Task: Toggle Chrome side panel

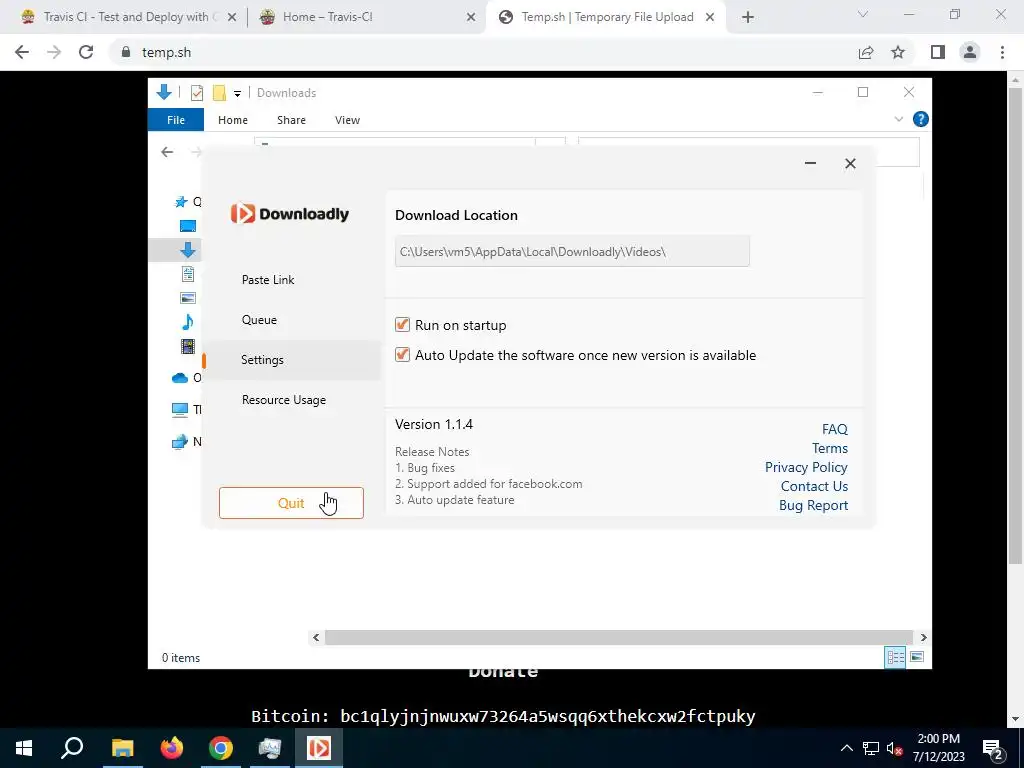Action: click(938, 52)
